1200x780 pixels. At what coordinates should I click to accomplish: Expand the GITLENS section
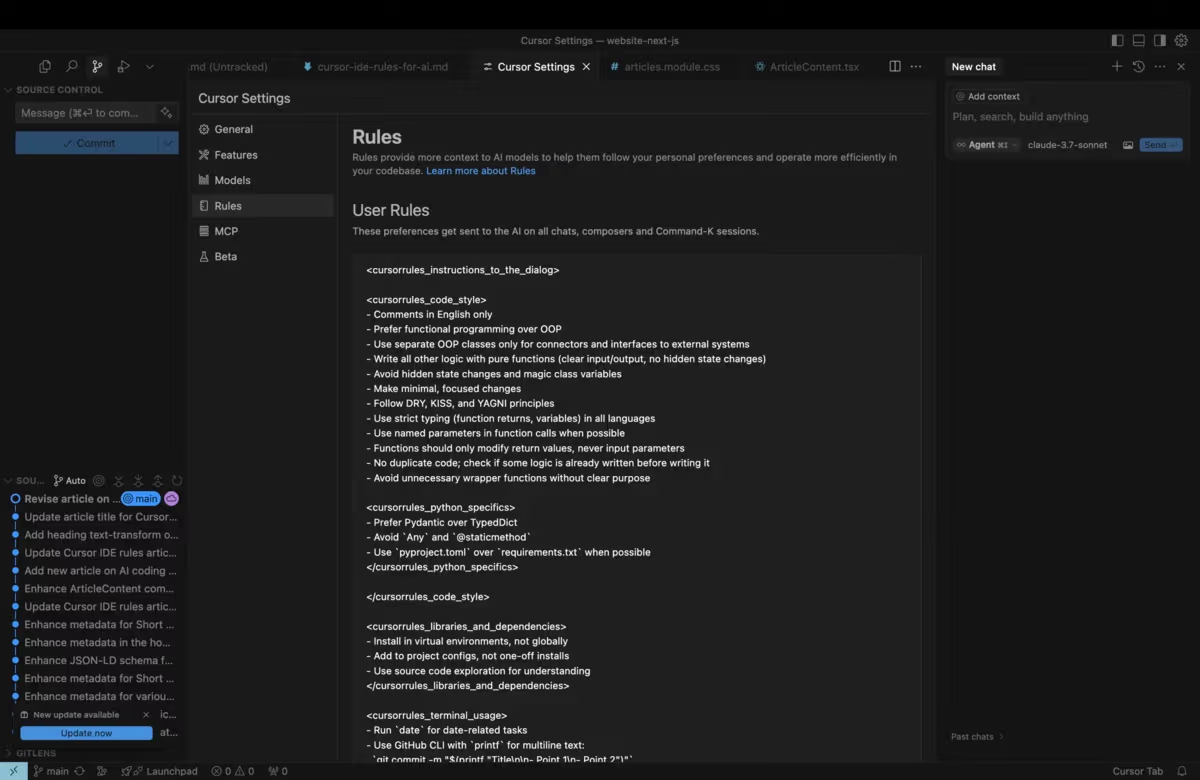point(36,753)
